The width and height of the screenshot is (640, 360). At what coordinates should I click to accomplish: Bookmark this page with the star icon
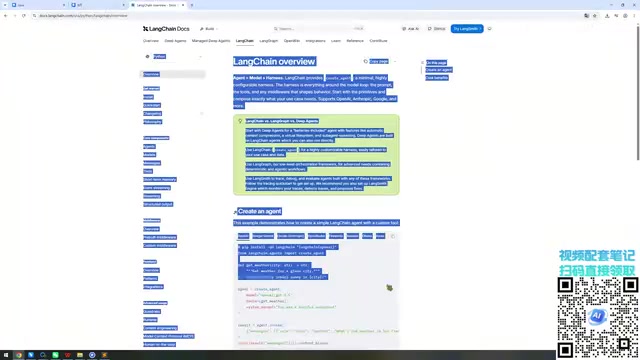(595, 16)
